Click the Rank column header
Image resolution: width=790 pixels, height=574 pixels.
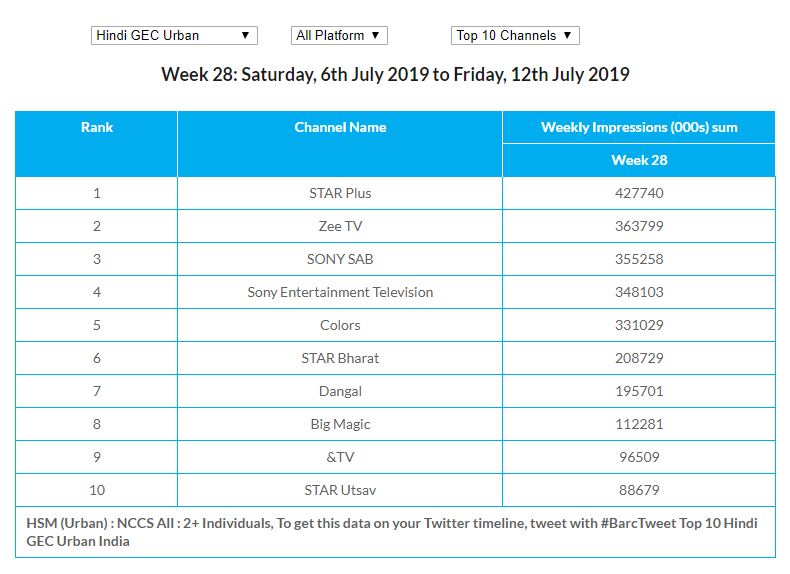coord(97,127)
